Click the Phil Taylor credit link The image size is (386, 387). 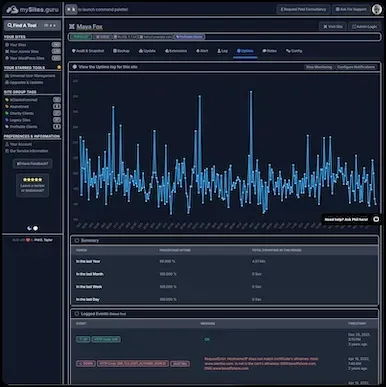tap(43, 240)
